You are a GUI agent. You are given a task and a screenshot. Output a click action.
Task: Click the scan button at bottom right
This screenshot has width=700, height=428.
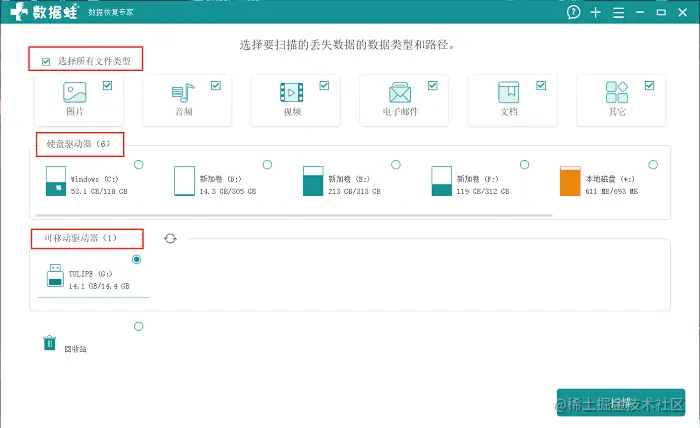(621, 403)
